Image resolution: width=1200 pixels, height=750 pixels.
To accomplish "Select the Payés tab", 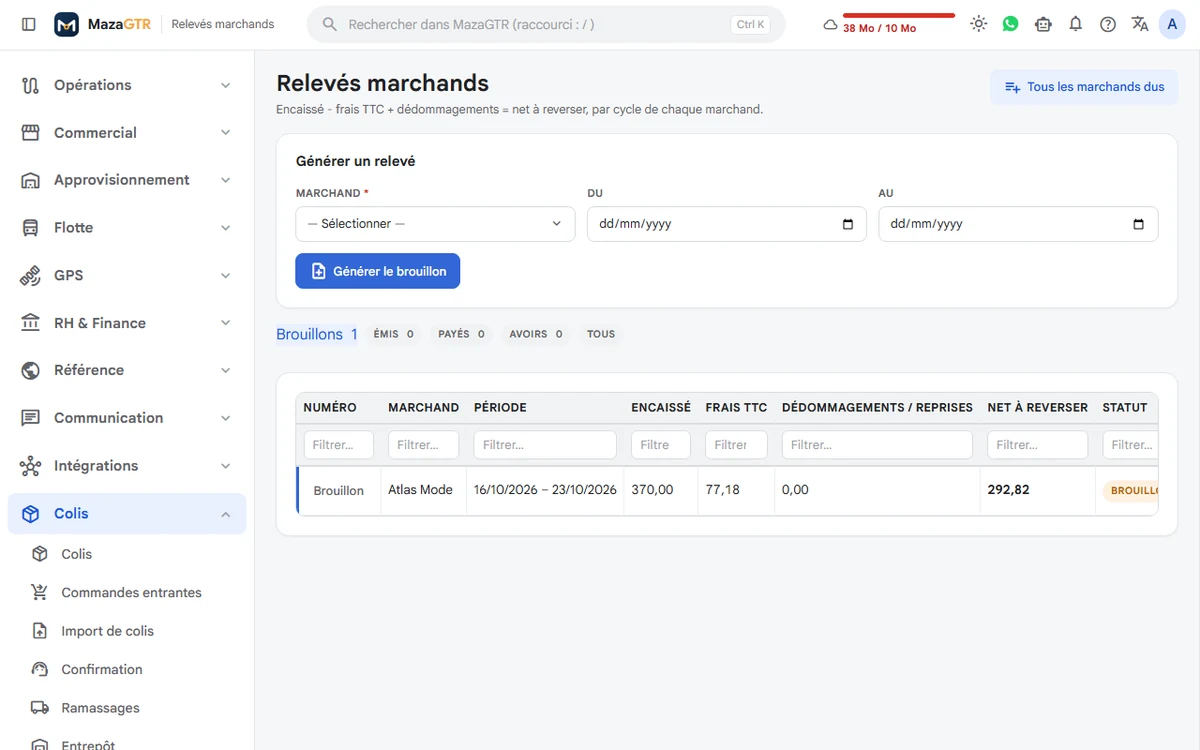I will 462,334.
